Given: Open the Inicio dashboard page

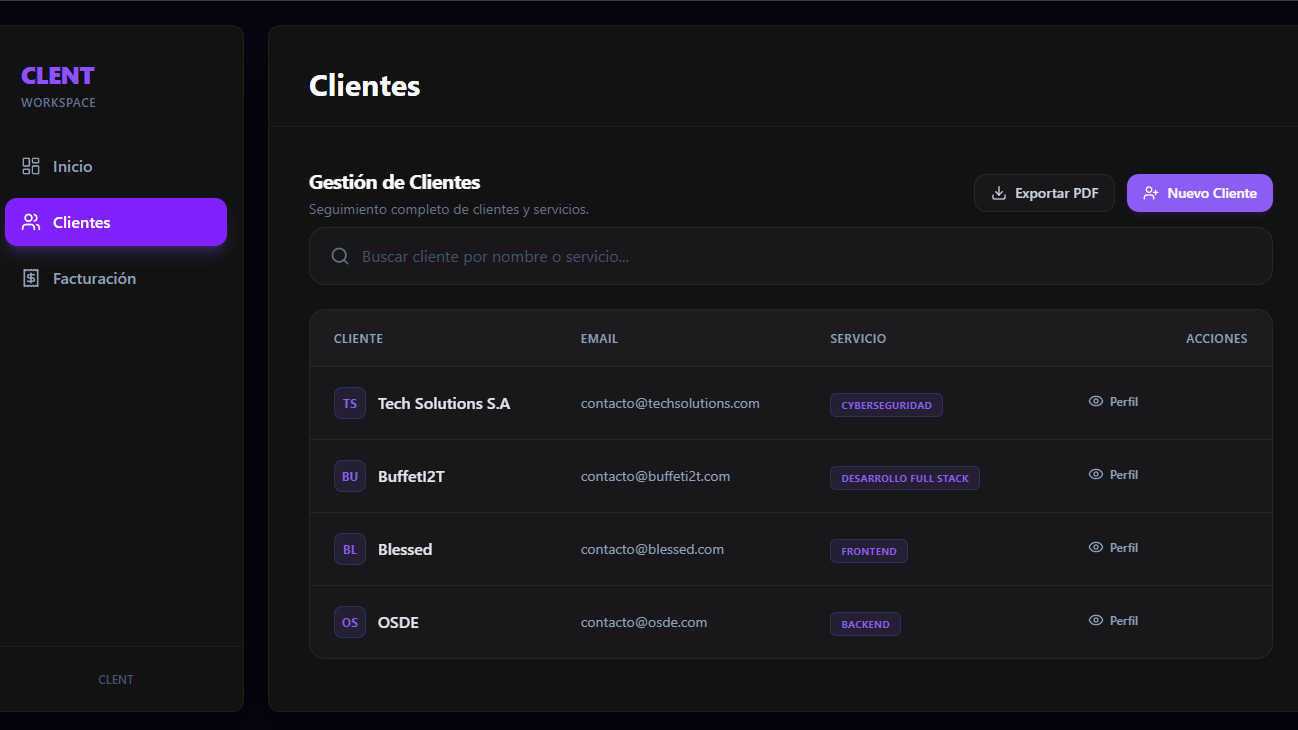Looking at the screenshot, I should [x=72, y=167].
